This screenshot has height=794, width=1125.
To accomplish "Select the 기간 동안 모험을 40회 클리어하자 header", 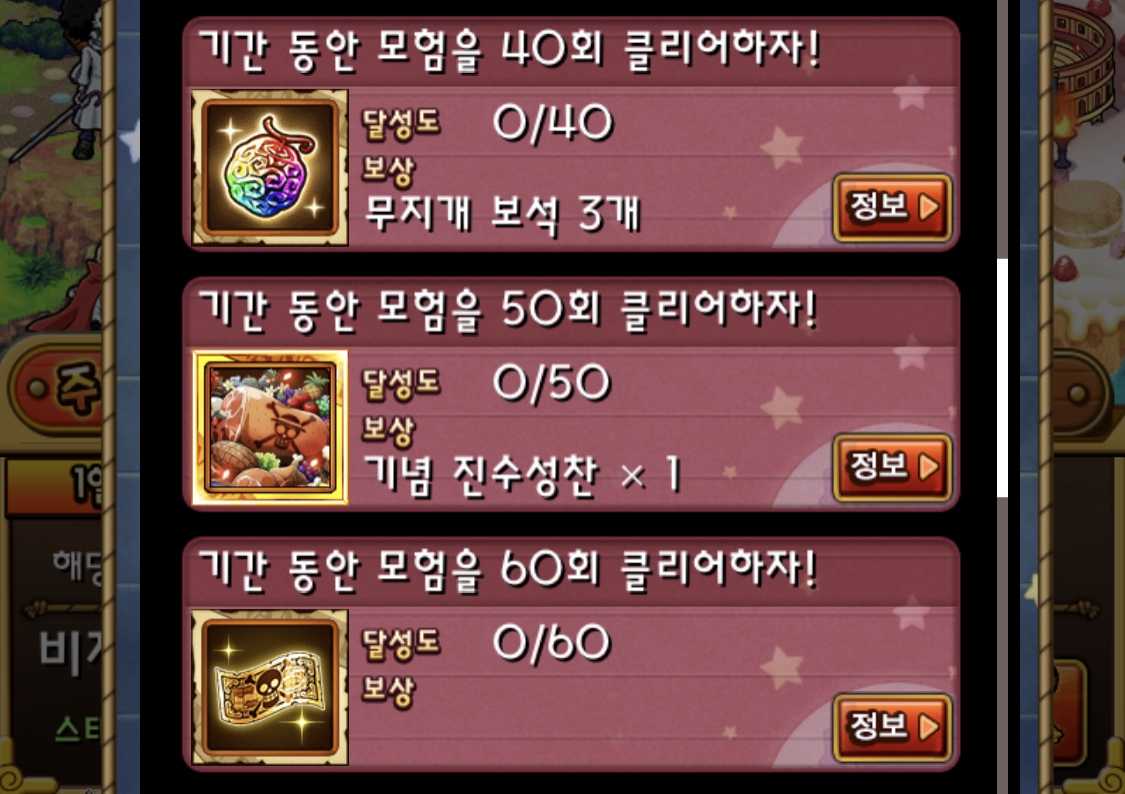I will (508, 50).
